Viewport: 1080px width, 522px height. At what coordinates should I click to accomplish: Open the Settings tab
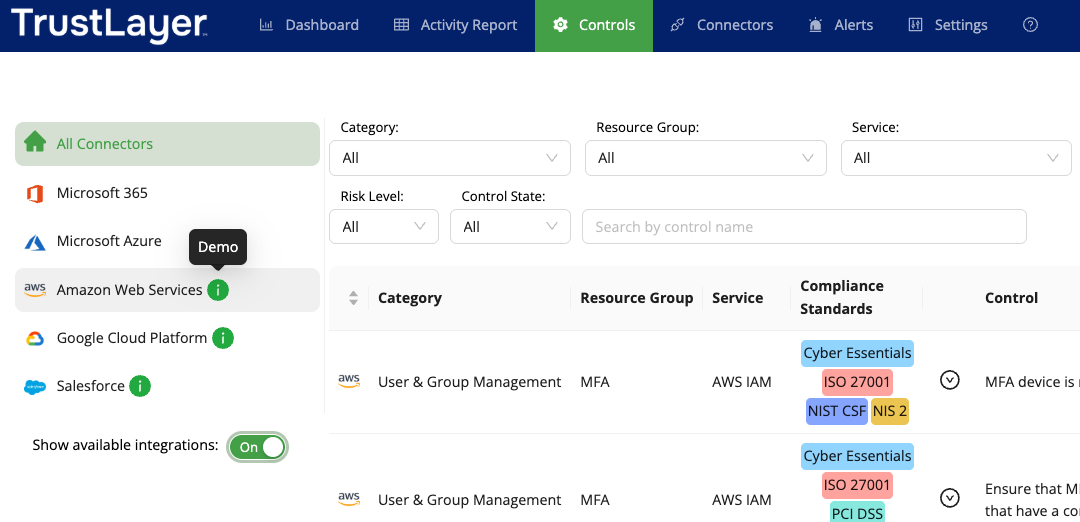(948, 25)
